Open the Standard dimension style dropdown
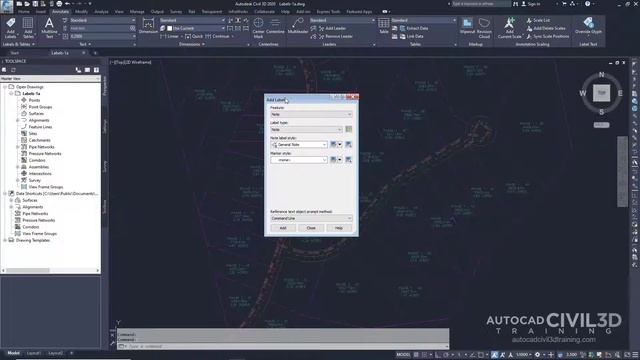 [192, 20]
